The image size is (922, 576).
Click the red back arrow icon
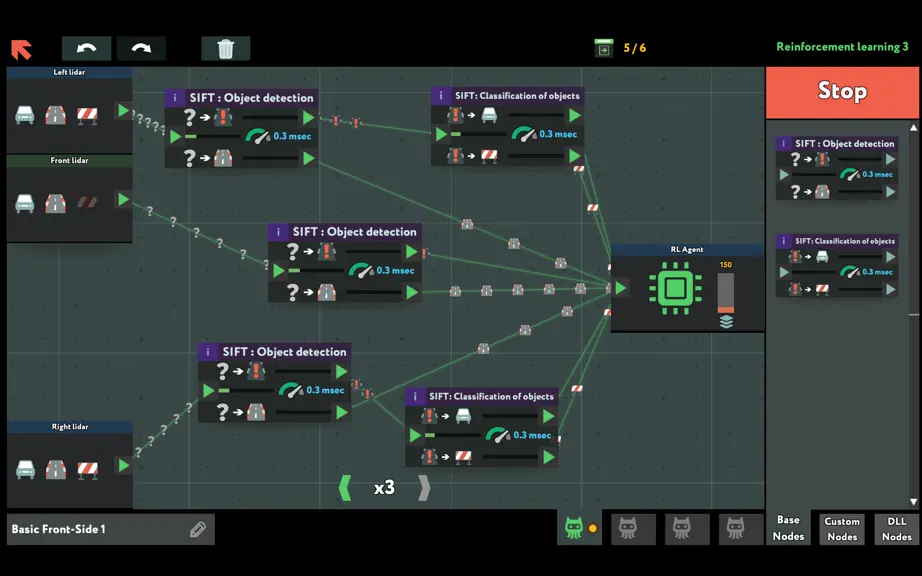click(21, 49)
